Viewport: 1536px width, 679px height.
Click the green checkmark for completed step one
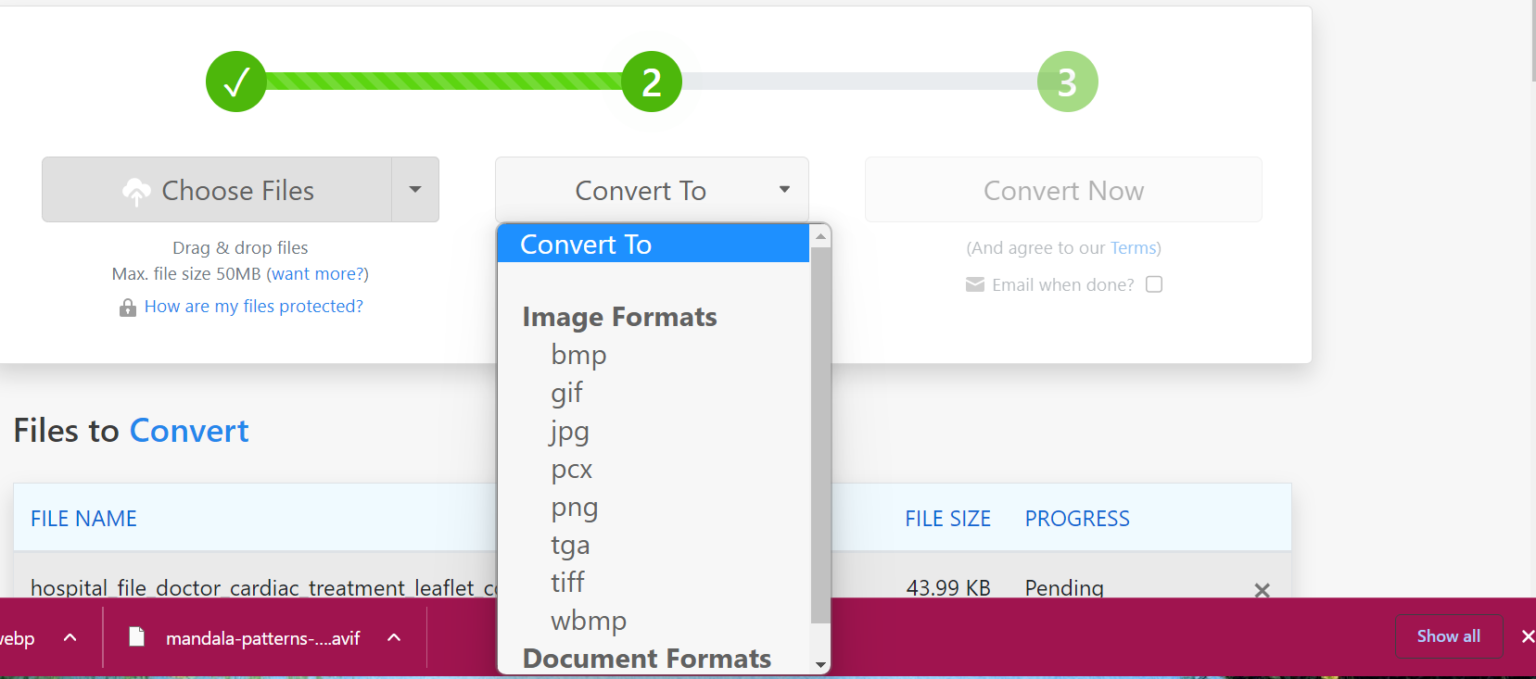point(236,81)
